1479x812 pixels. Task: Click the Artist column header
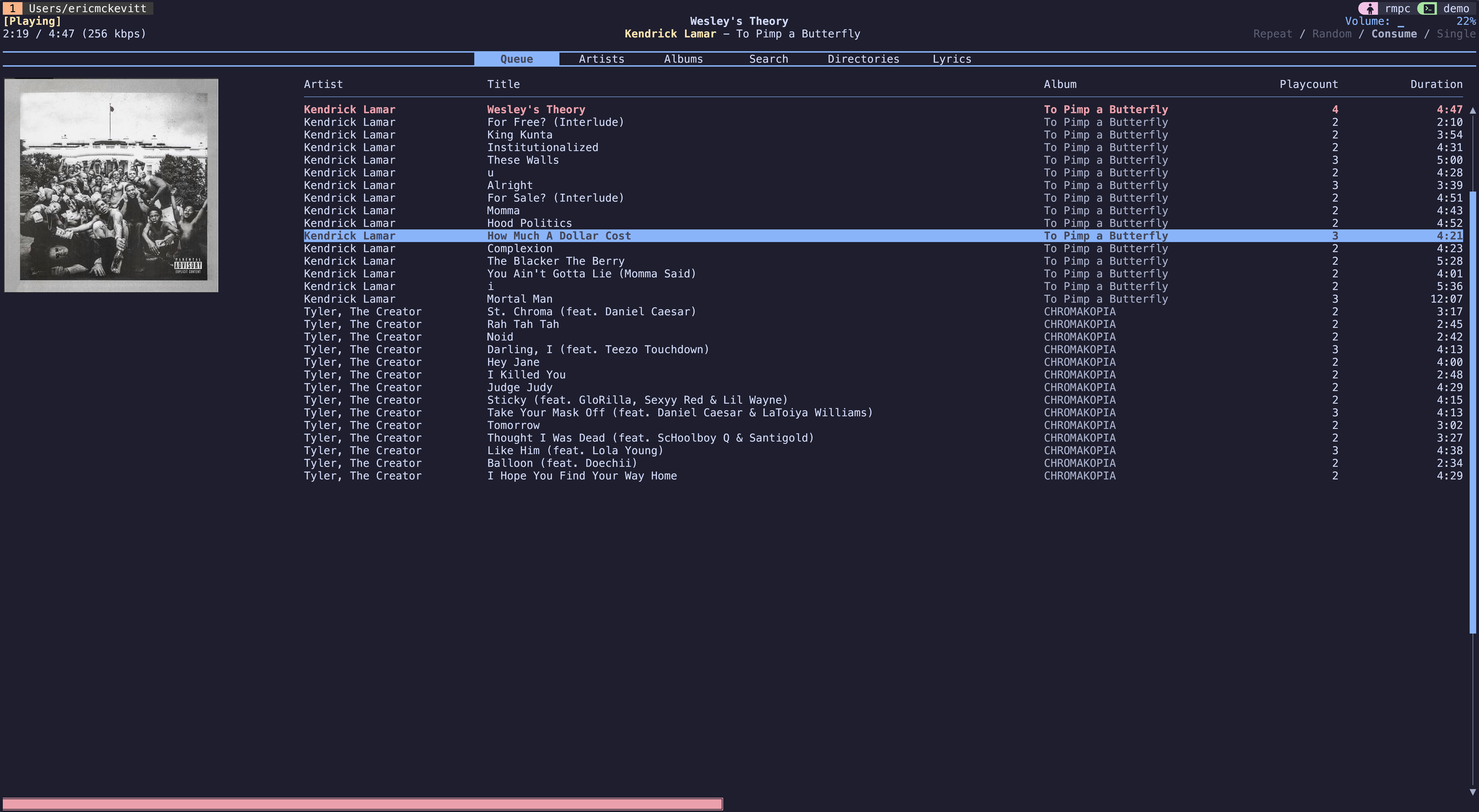pyautogui.click(x=323, y=84)
